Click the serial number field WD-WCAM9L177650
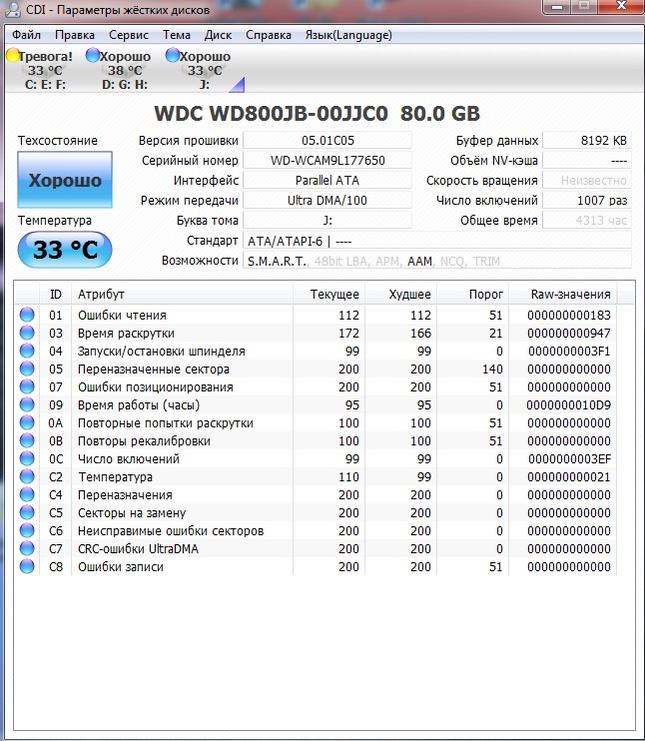 [327, 160]
